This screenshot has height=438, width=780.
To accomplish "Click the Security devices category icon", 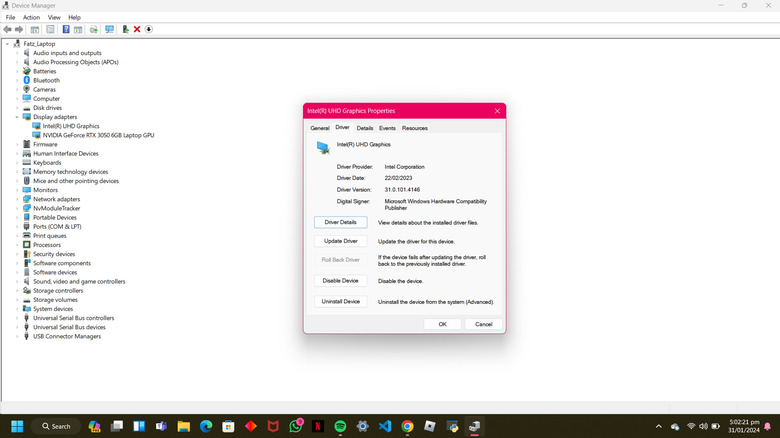I will pos(27,254).
